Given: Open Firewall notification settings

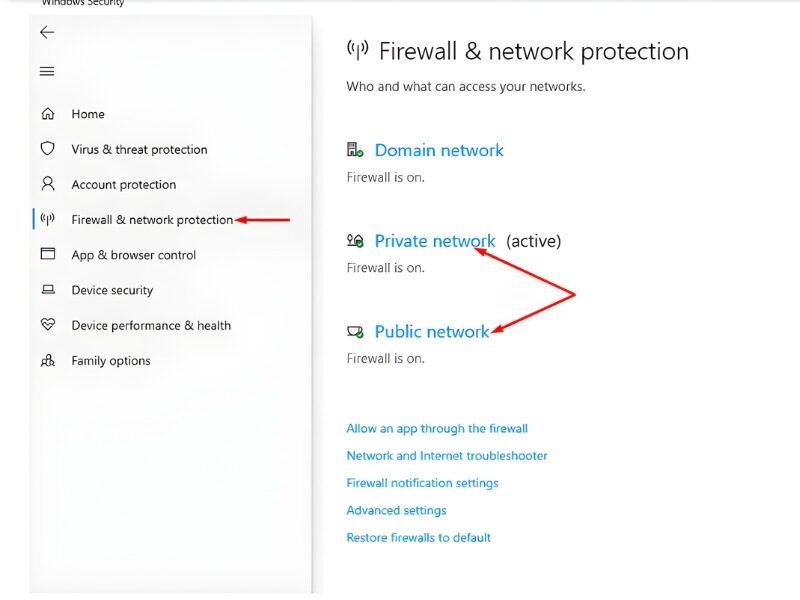Looking at the screenshot, I should (x=422, y=483).
